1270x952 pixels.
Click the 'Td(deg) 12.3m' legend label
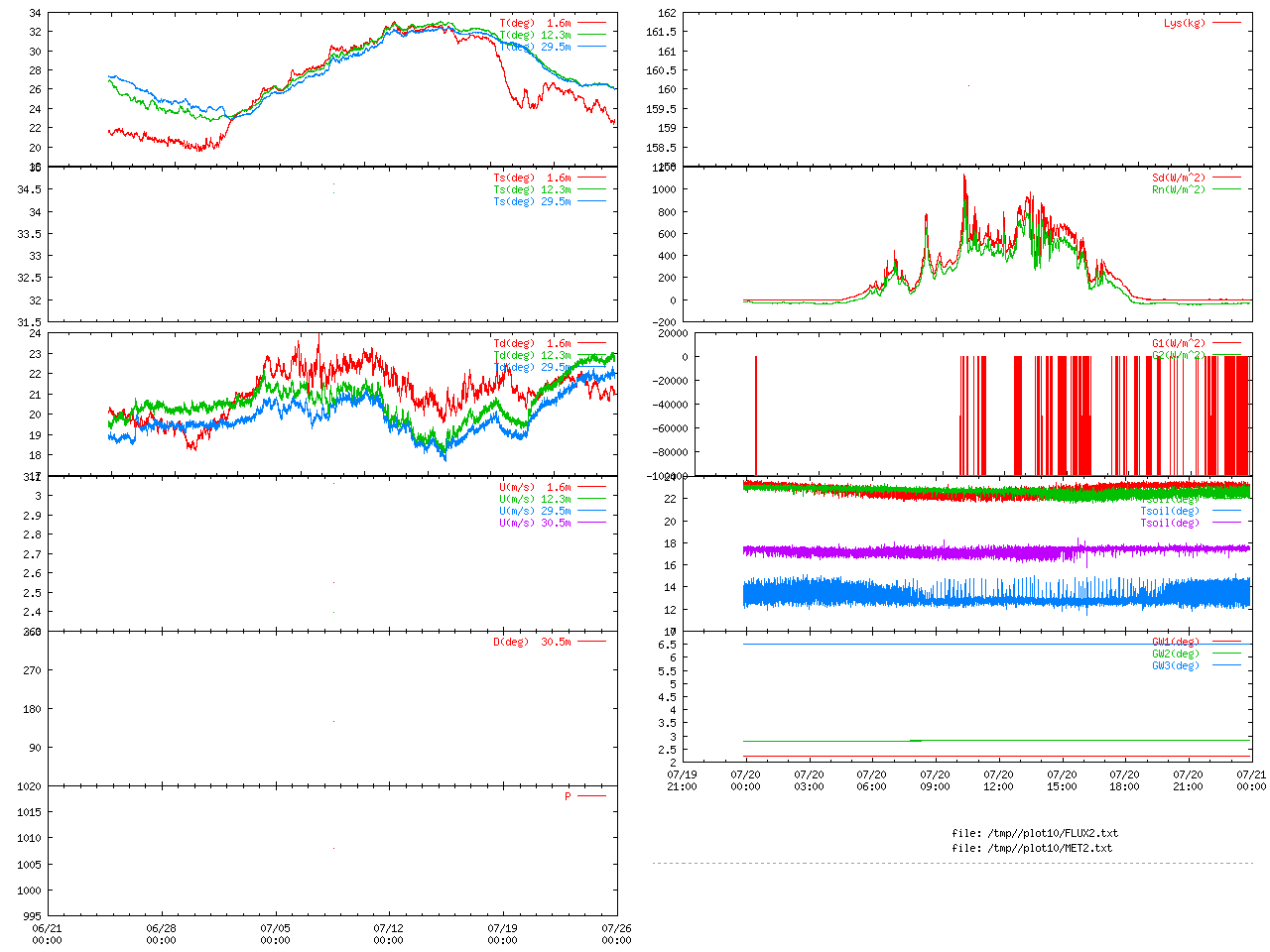pyautogui.click(x=532, y=355)
